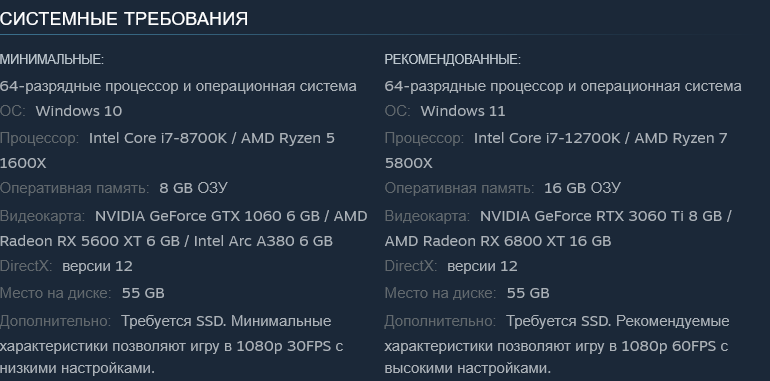Click the Windows 11 OS value
Screen dimensions: 770x381
coord(463,111)
